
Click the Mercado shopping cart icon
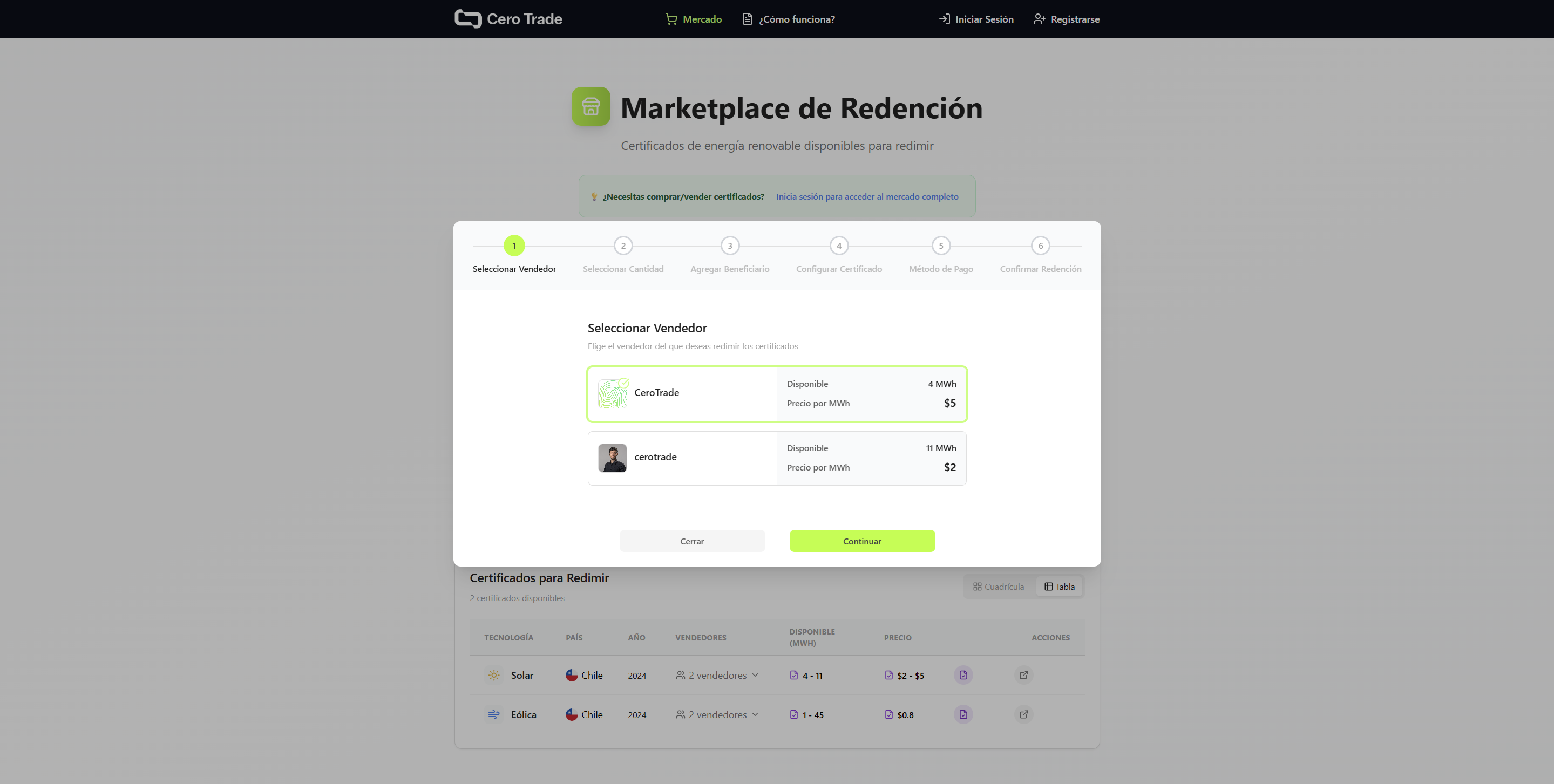click(x=671, y=19)
